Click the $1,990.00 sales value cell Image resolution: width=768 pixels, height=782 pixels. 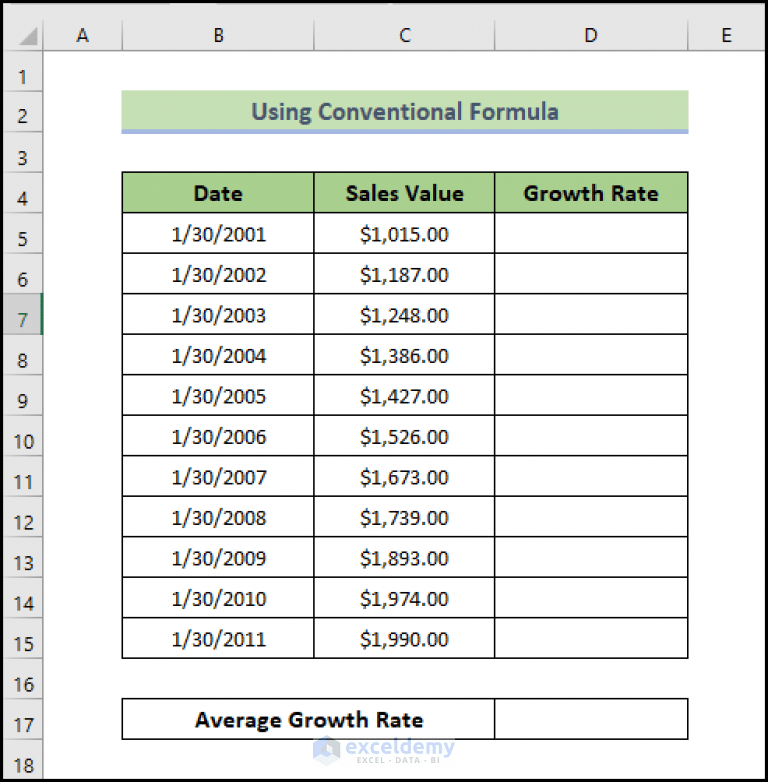[404, 638]
